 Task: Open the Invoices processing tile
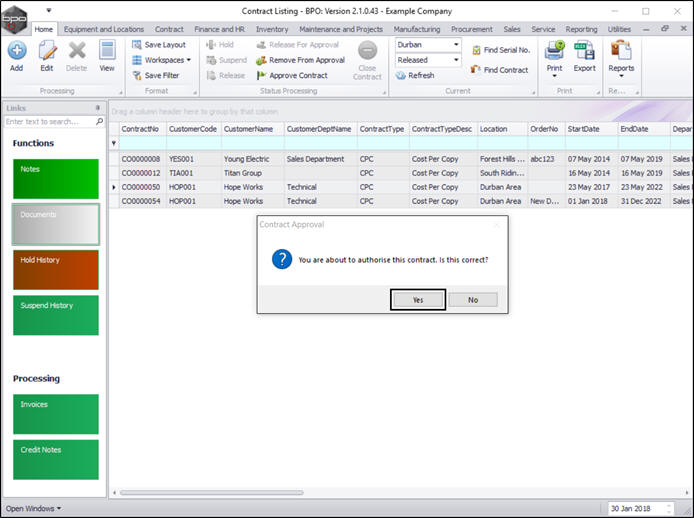pyautogui.click(x=56, y=414)
